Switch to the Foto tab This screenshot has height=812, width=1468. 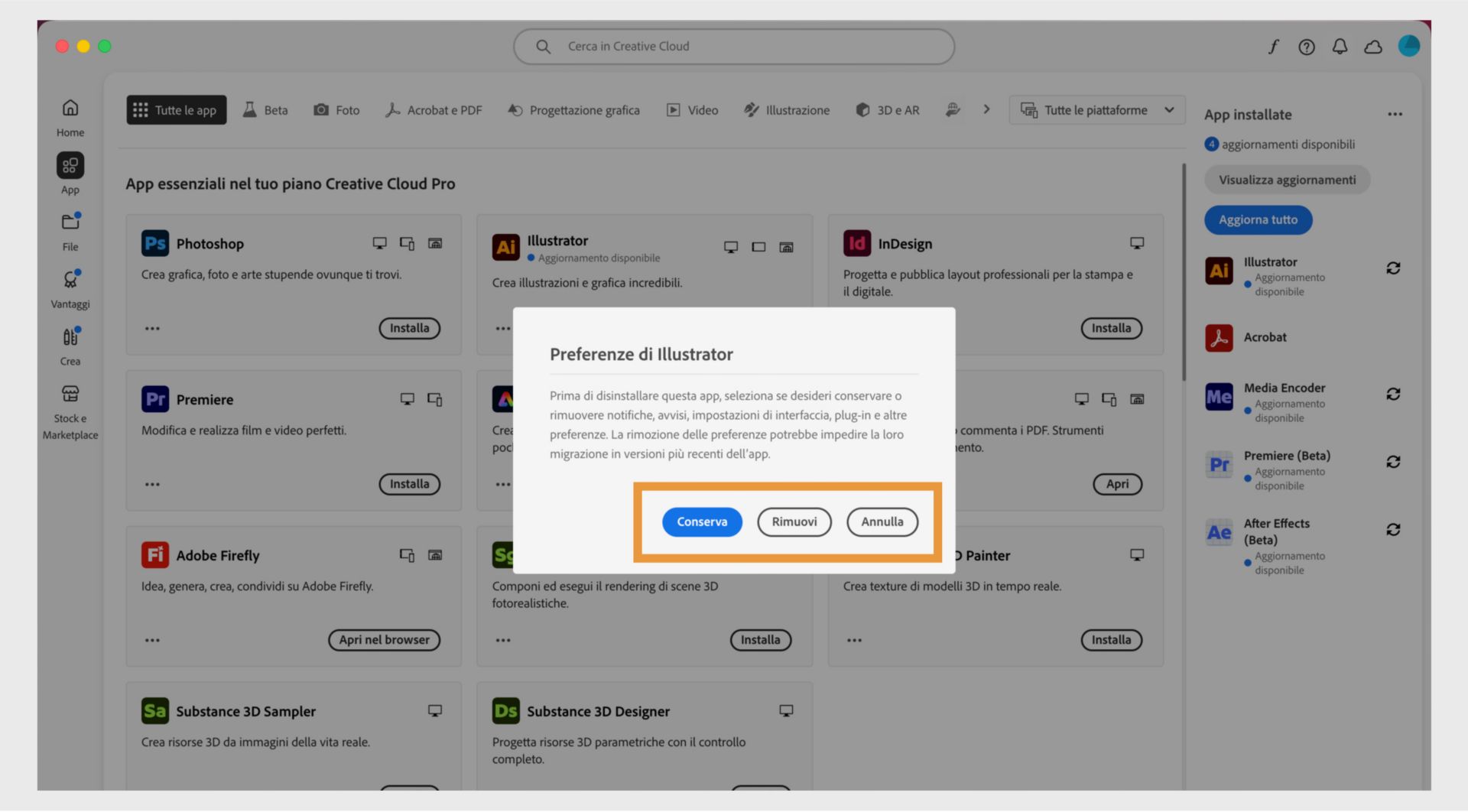click(x=337, y=110)
